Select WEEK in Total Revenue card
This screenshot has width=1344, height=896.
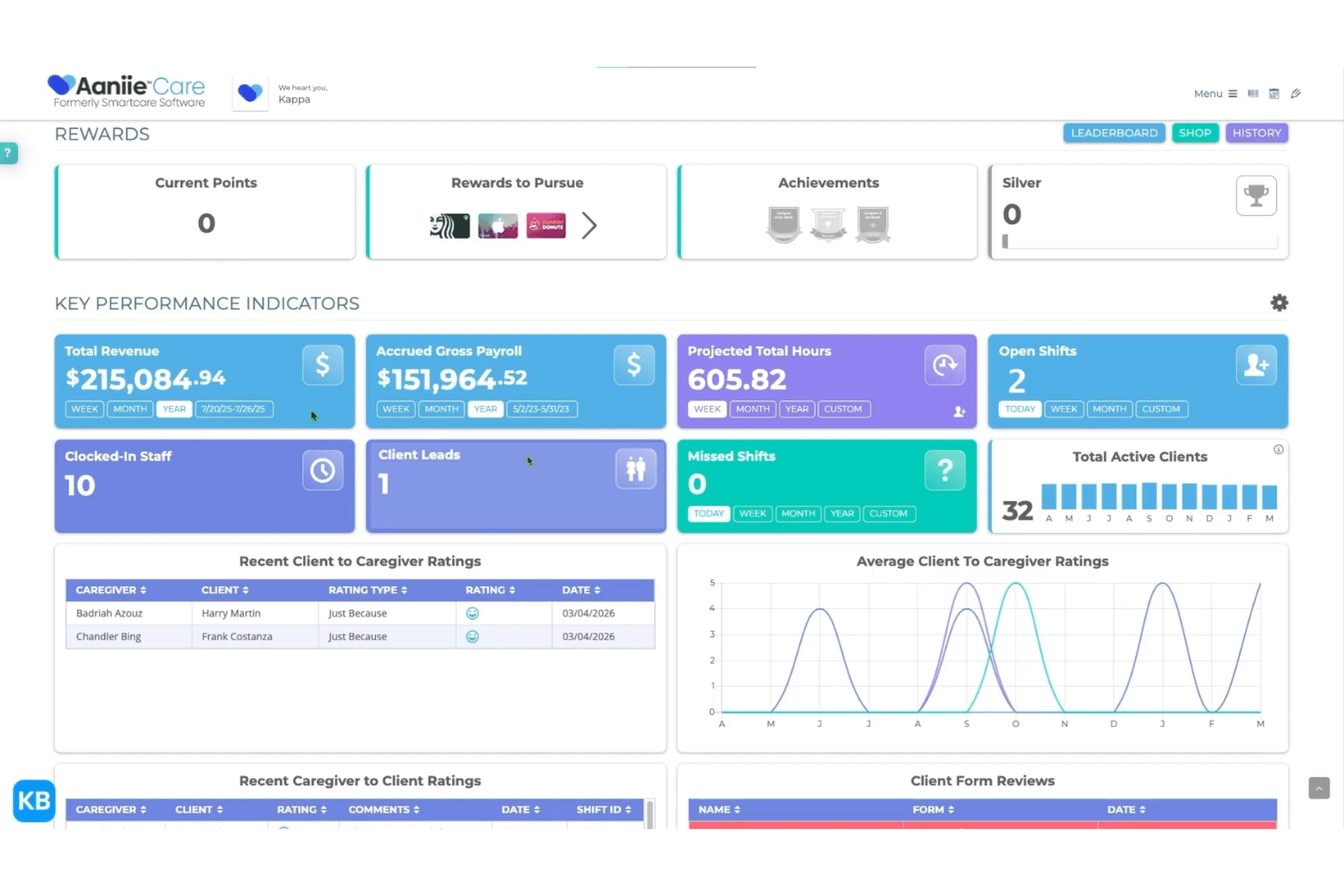[84, 409]
